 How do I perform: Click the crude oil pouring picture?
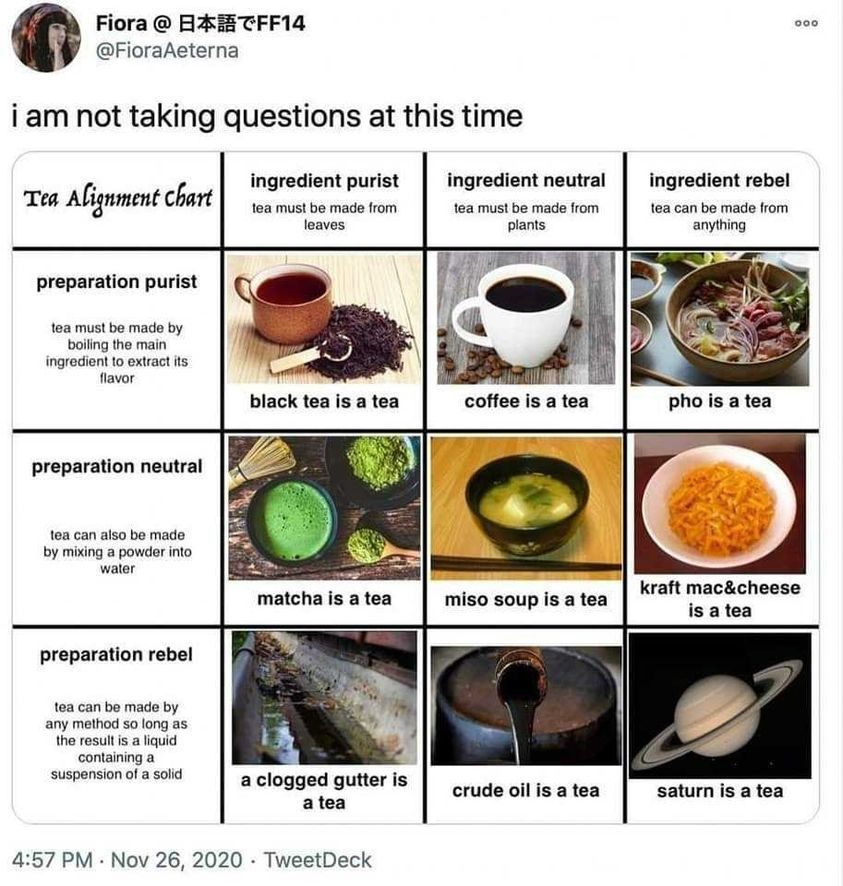[x=526, y=706]
